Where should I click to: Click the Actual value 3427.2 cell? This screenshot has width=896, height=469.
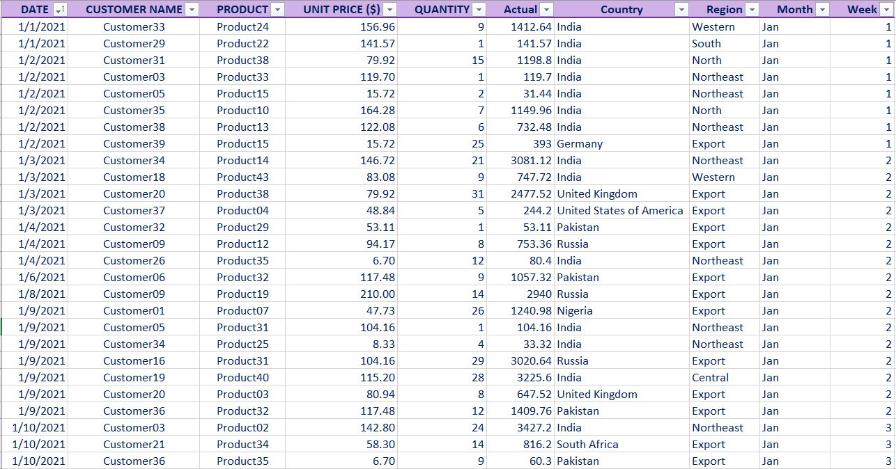(x=520, y=428)
